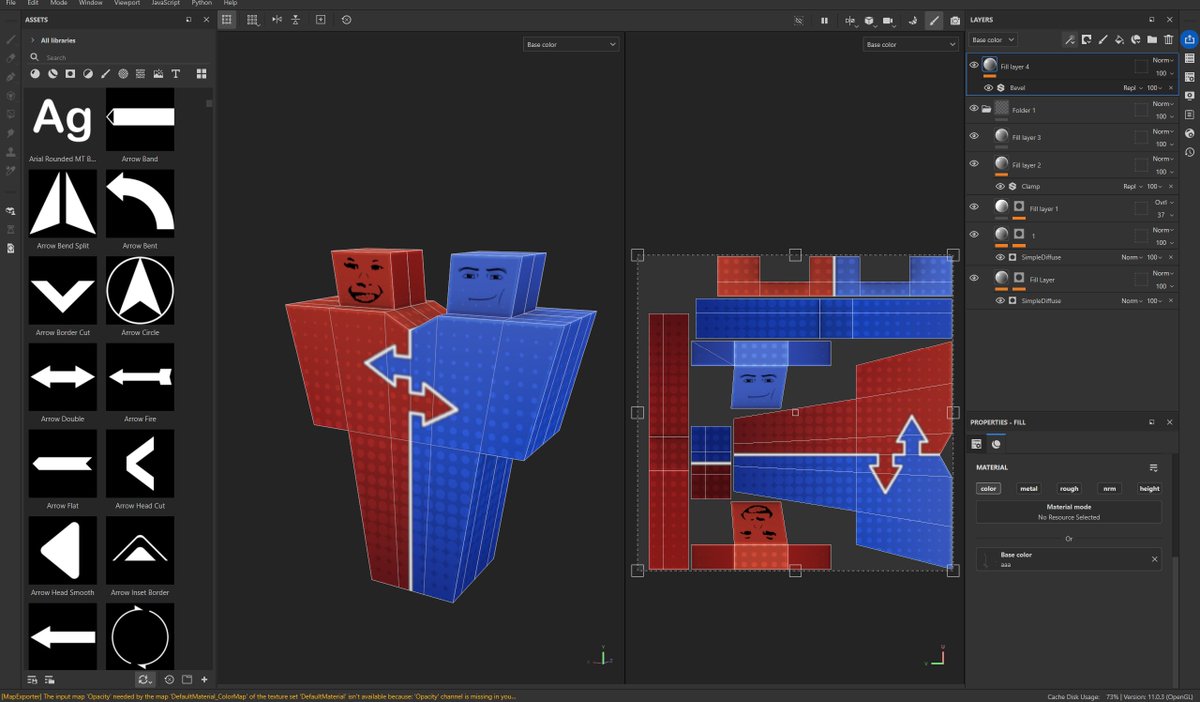This screenshot has height=702, width=1200.
Task: Open Bevel effect Repl blend dropdown
Action: (x=1132, y=88)
